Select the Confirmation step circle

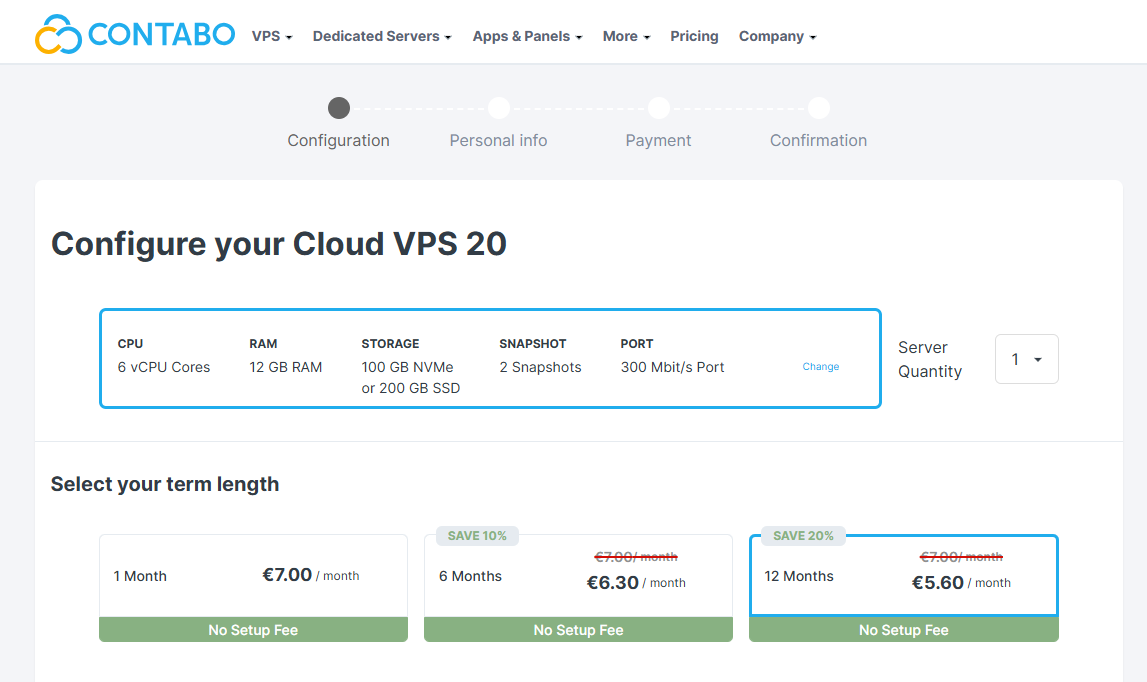tap(819, 108)
